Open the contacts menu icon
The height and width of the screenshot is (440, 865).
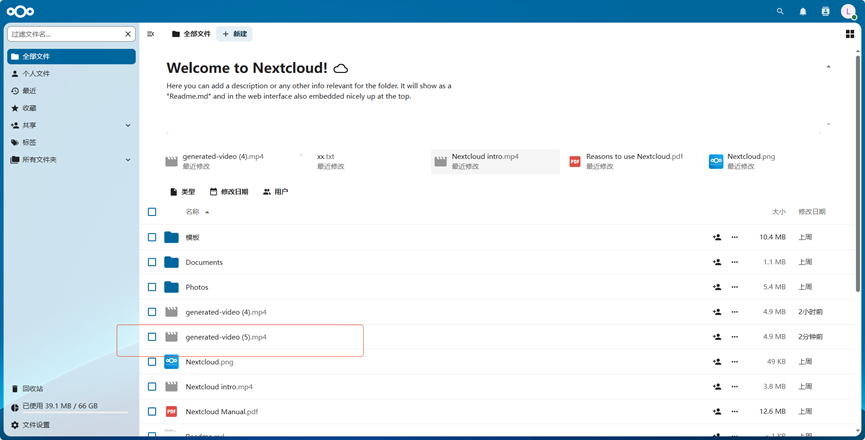pyautogui.click(x=825, y=11)
